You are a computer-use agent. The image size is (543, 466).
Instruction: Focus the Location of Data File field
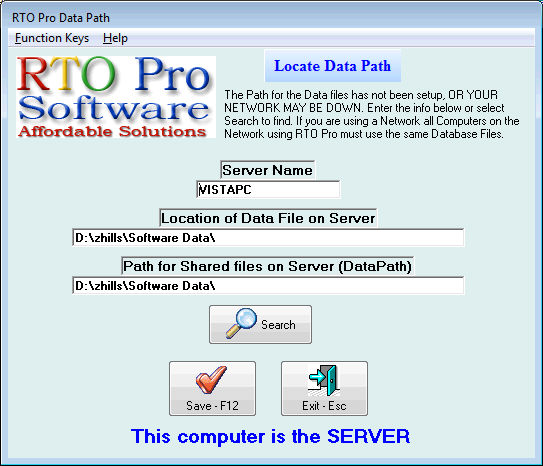tap(268, 238)
